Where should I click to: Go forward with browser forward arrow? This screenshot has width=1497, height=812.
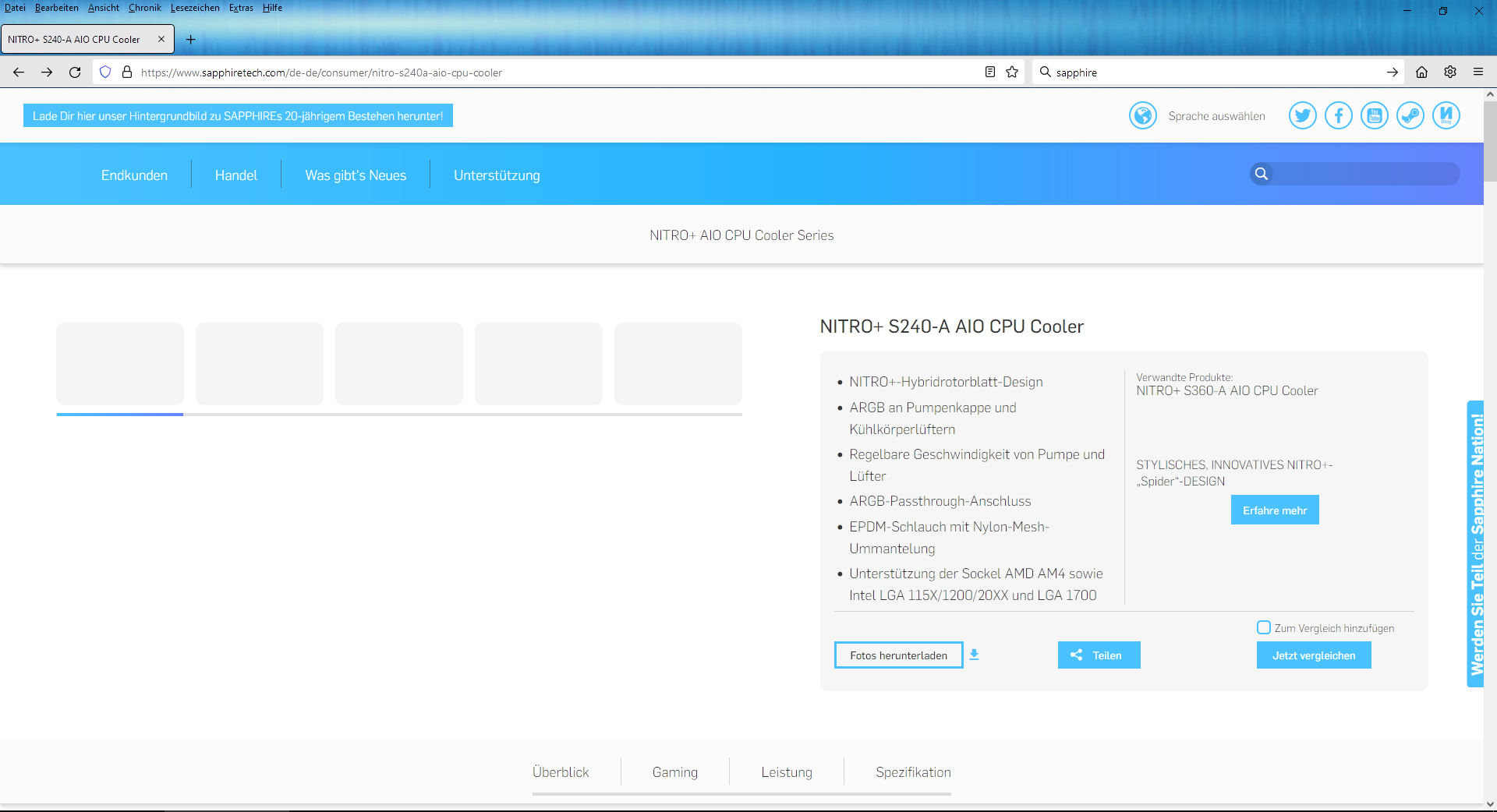pos(47,72)
